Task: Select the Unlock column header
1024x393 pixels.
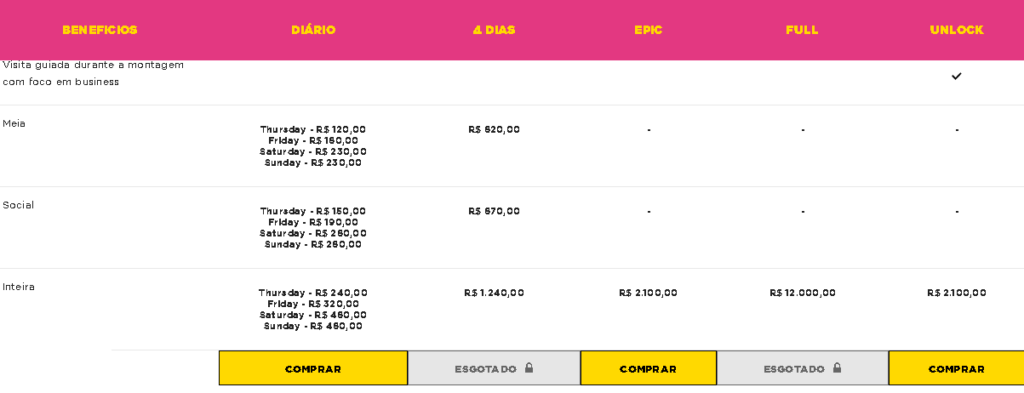Action: click(x=957, y=30)
